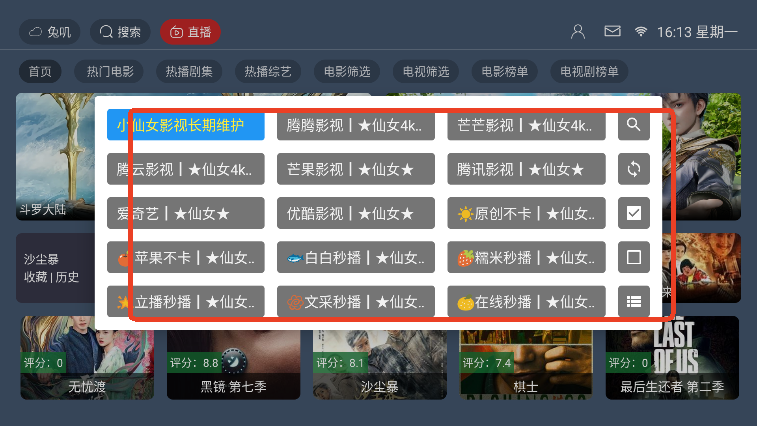Open 直播 live button
Screen dimensions: 757x426
point(190,32)
